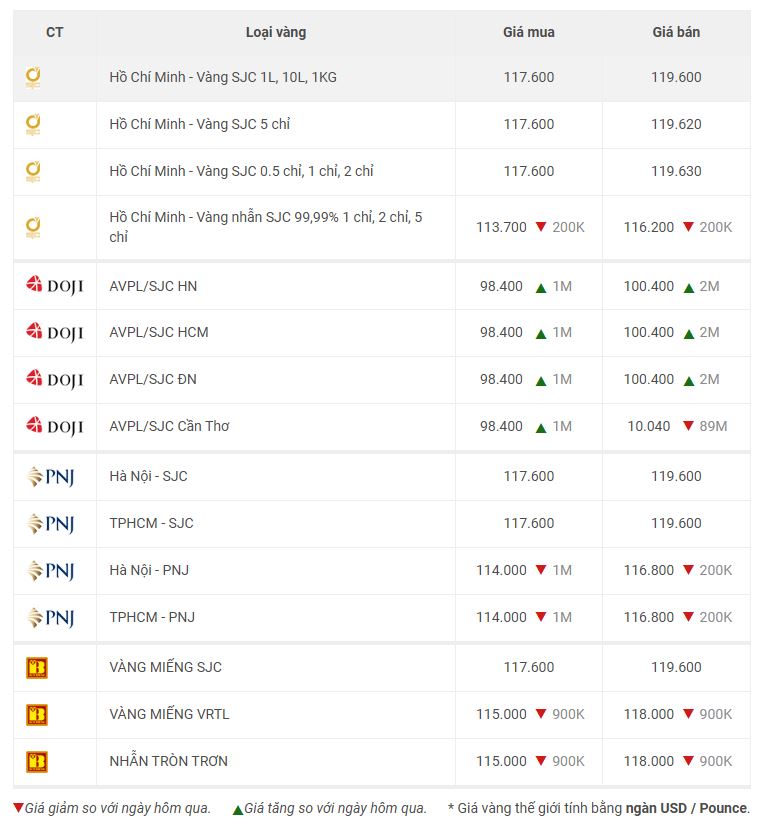Click PNJ logo in TPHCM - PNJ row
This screenshot has height=829, width=767.
click(51, 618)
